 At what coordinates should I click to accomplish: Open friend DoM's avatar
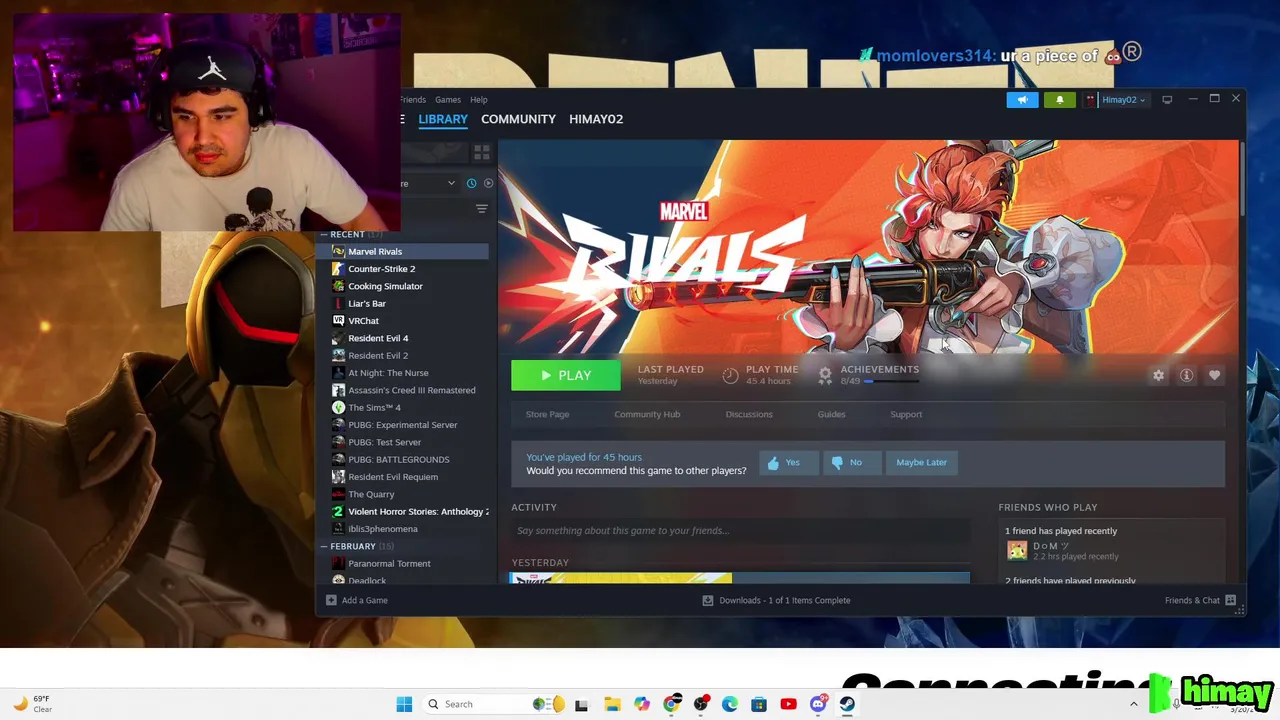(x=1017, y=550)
